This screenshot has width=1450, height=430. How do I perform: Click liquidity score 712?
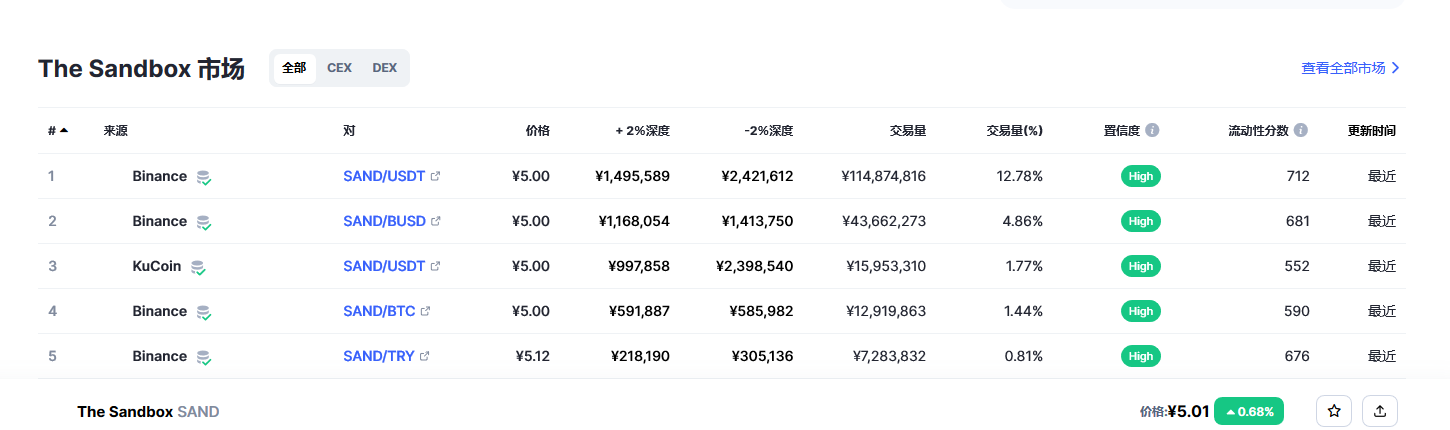[x=1298, y=176]
